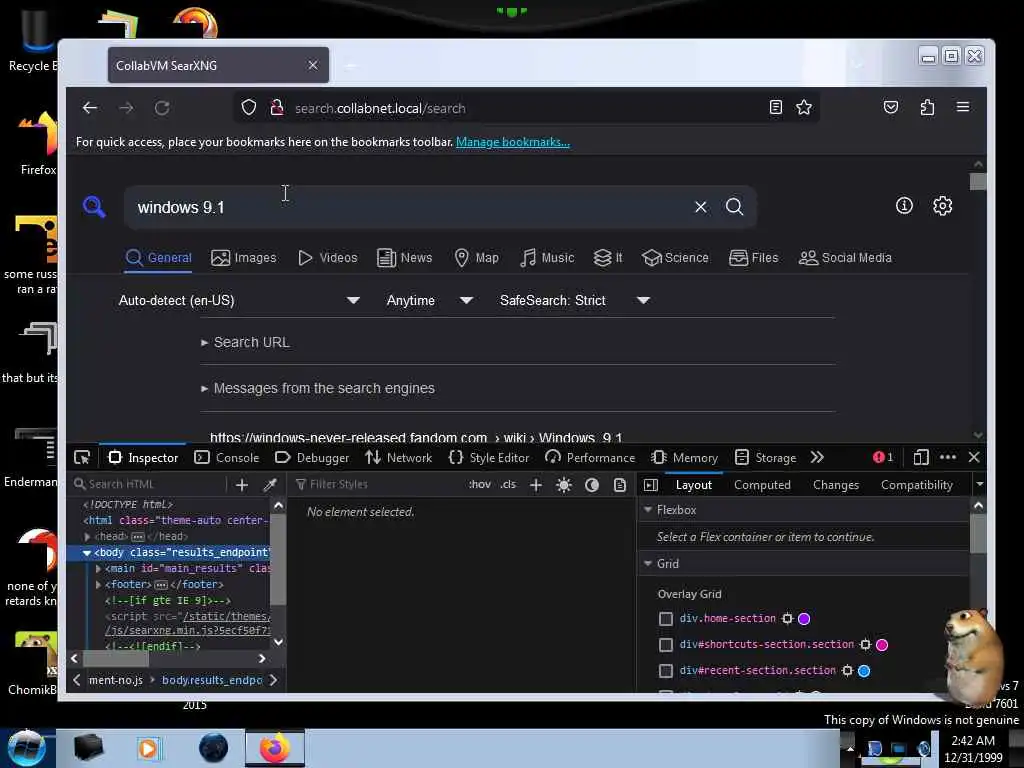Enable overlay grid for div.home-section
The width and height of the screenshot is (1024, 768).
665,618
